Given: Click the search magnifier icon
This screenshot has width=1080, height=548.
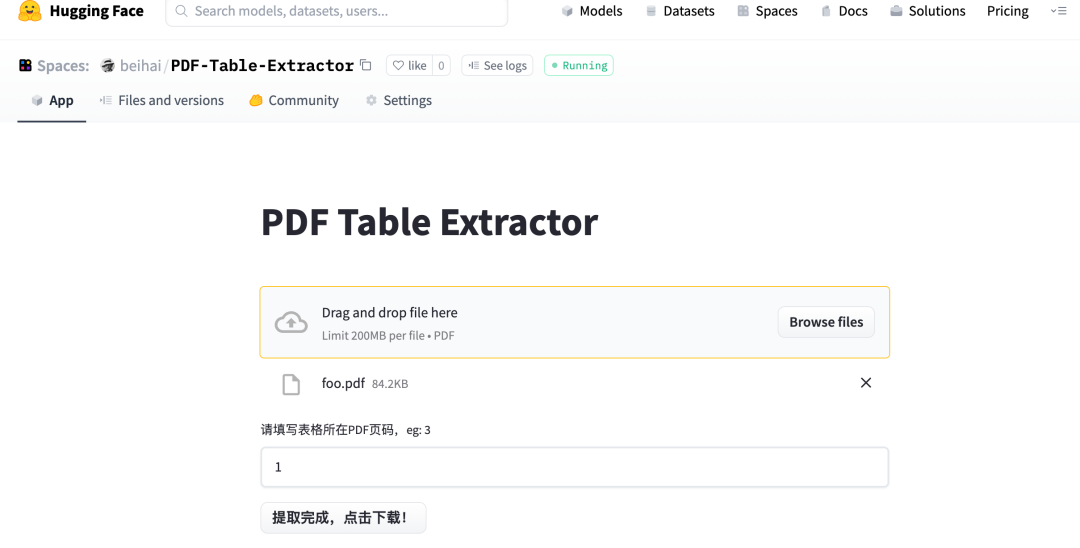Looking at the screenshot, I should pyautogui.click(x=181, y=11).
